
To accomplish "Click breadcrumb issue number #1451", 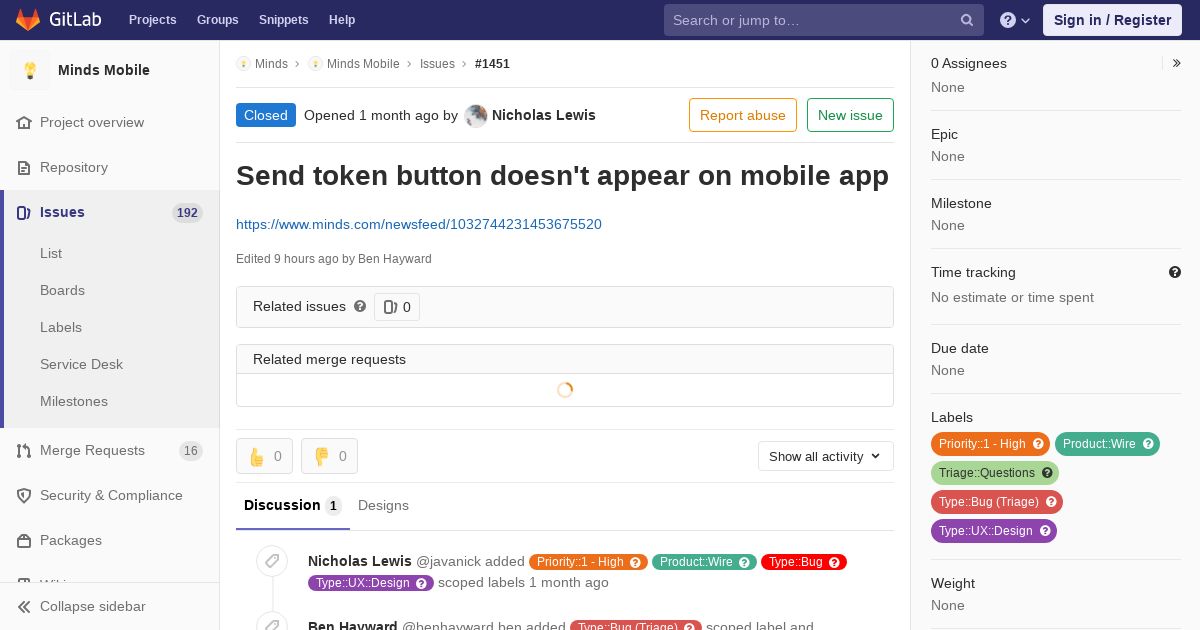I will coord(492,64).
